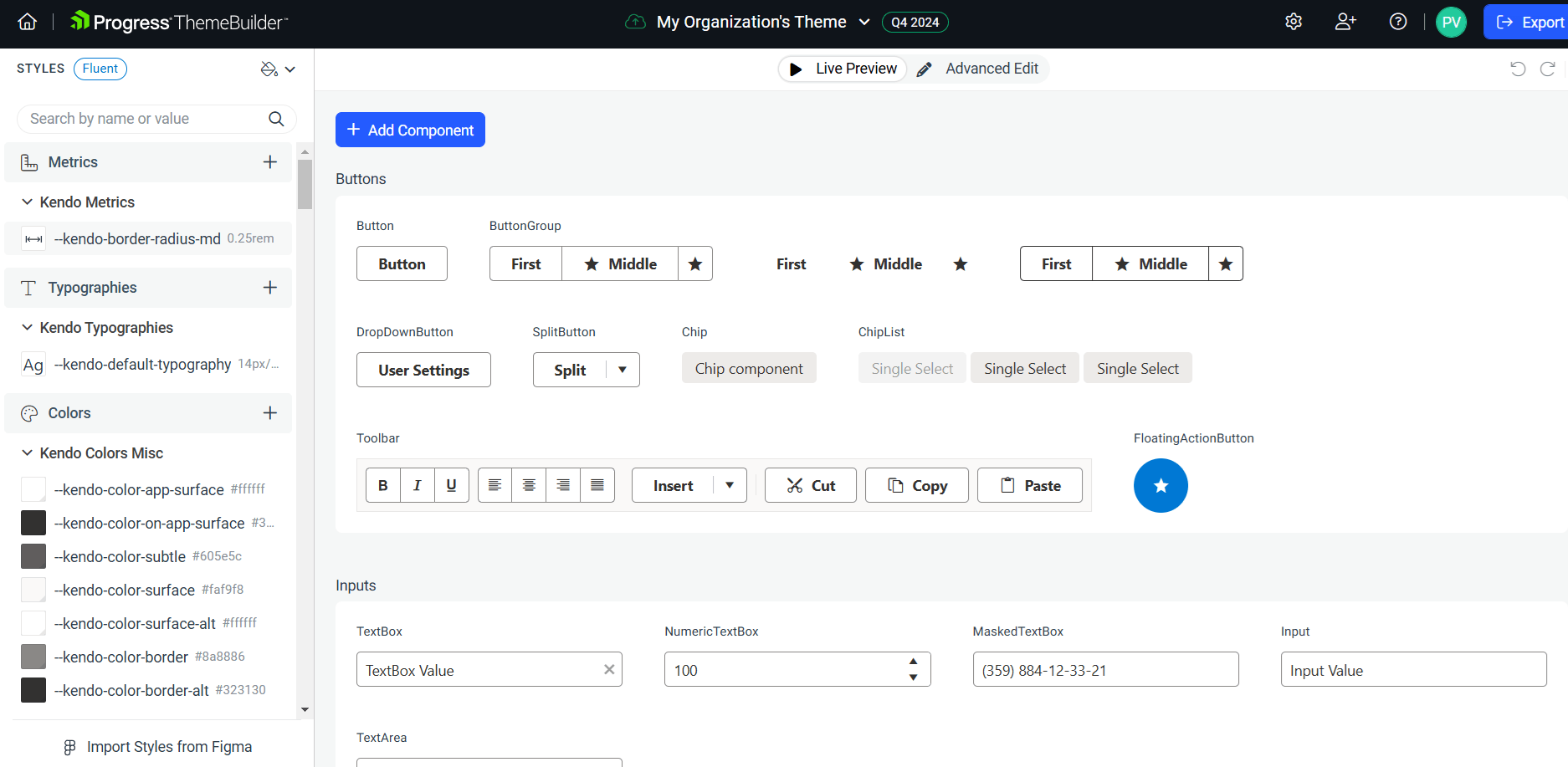Click the kendo-color-on-app-surface dark swatch

33,523
